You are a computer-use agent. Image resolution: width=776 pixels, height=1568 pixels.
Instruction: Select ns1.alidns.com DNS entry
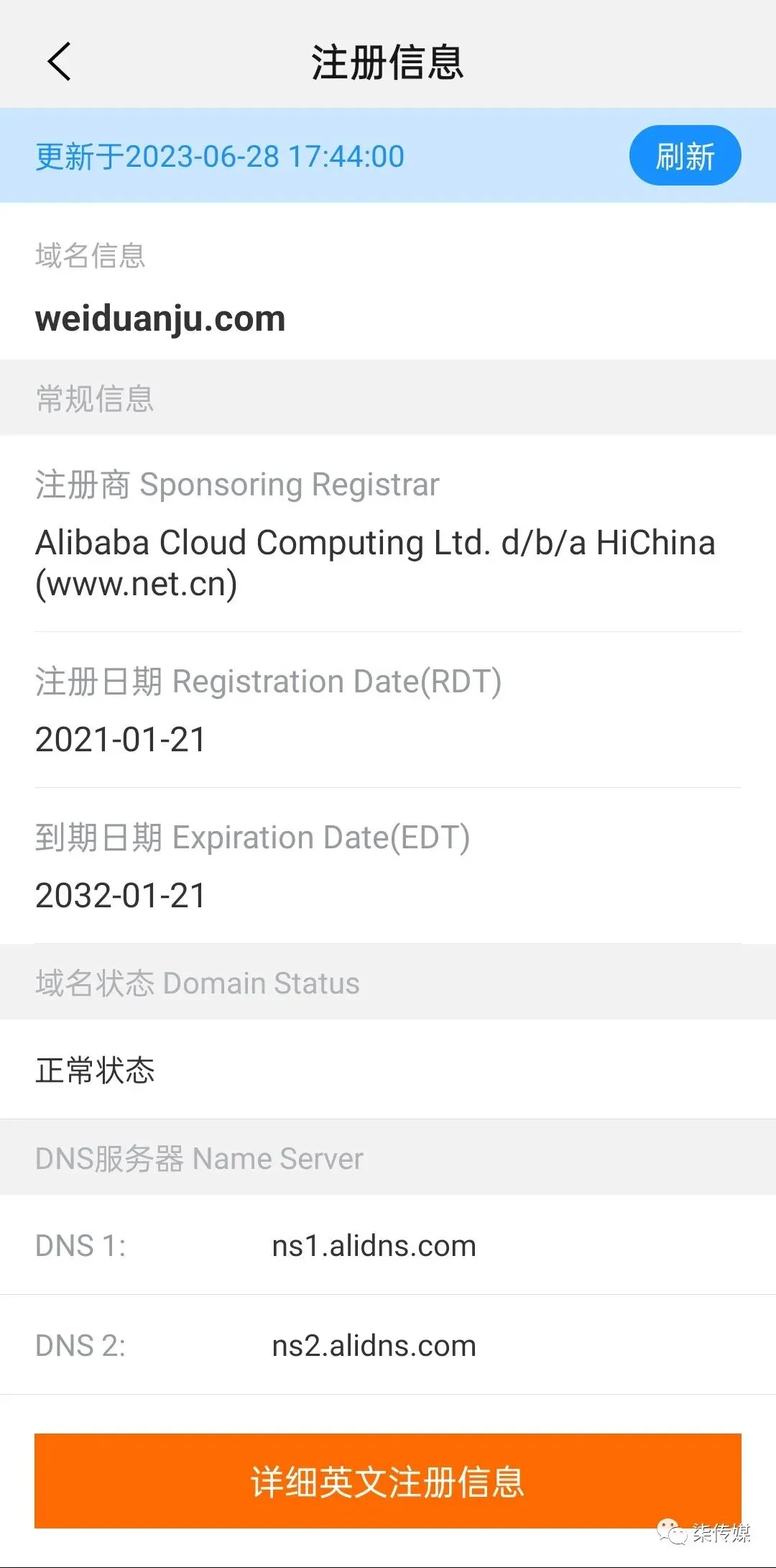374,1246
